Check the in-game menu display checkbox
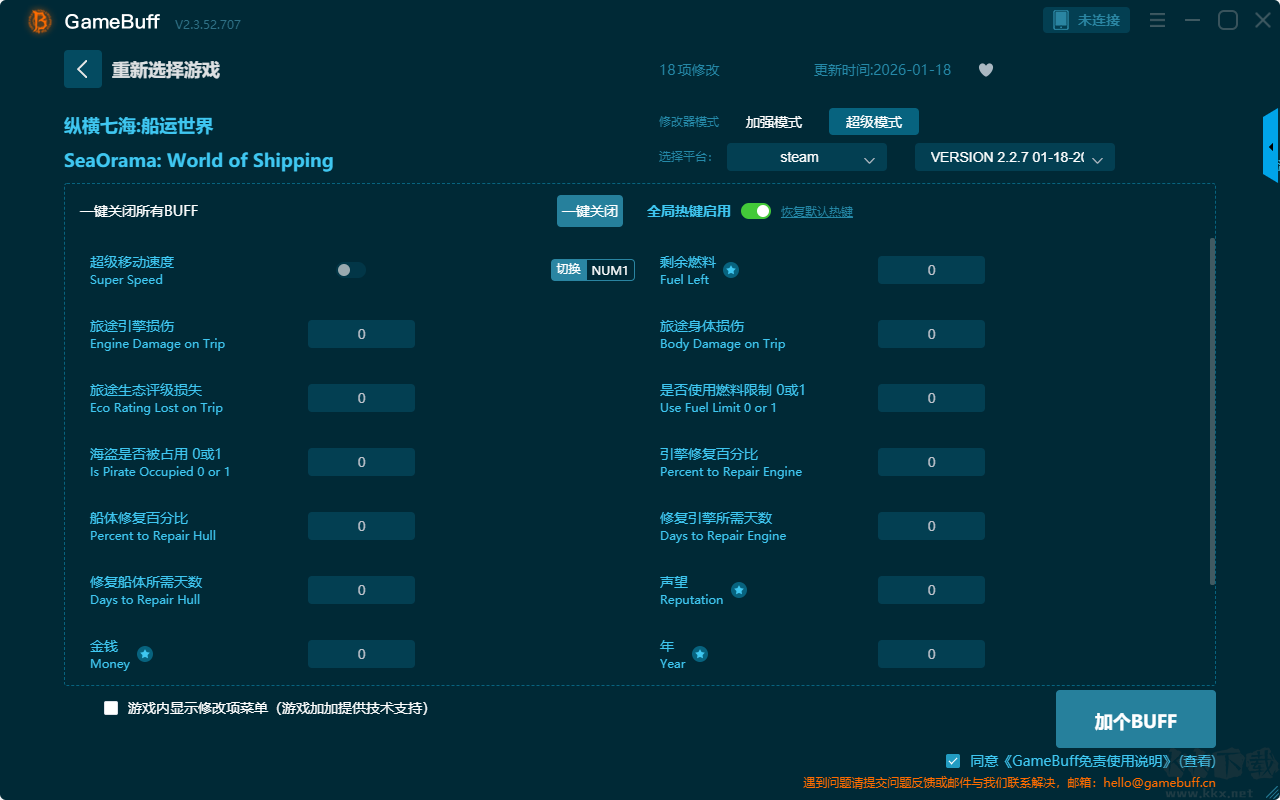Image resolution: width=1280 pixels, height=800 pixels. tap(111, 708)
